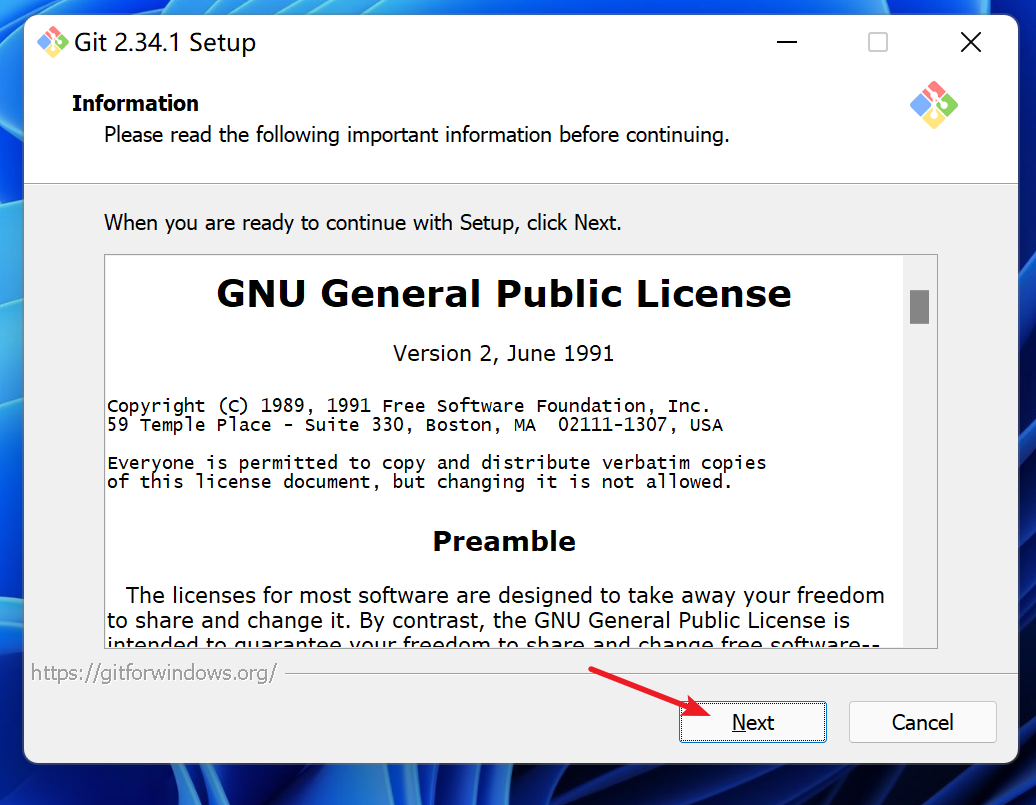Screen dimensions: 1036x805
Task: Click 'Please read the following important information' text
Action: 417,135
